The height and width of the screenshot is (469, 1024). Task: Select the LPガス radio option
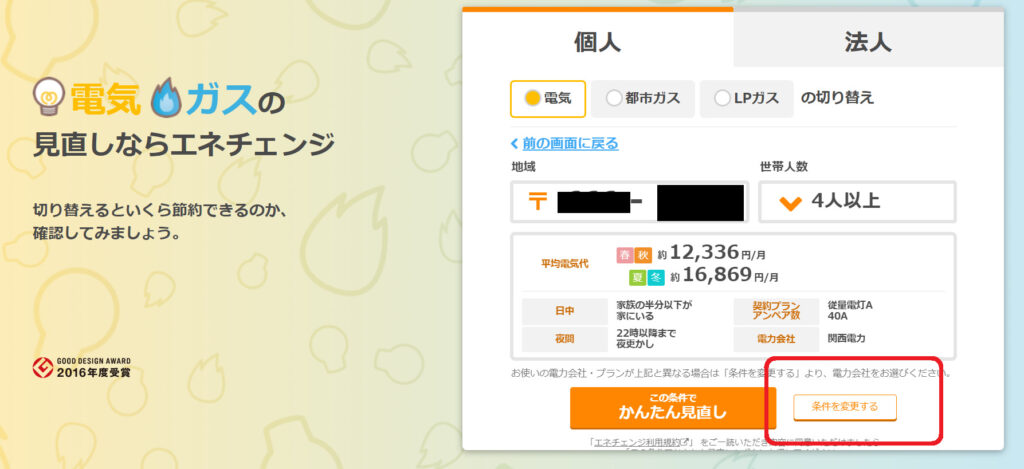(x=746, y=99)
